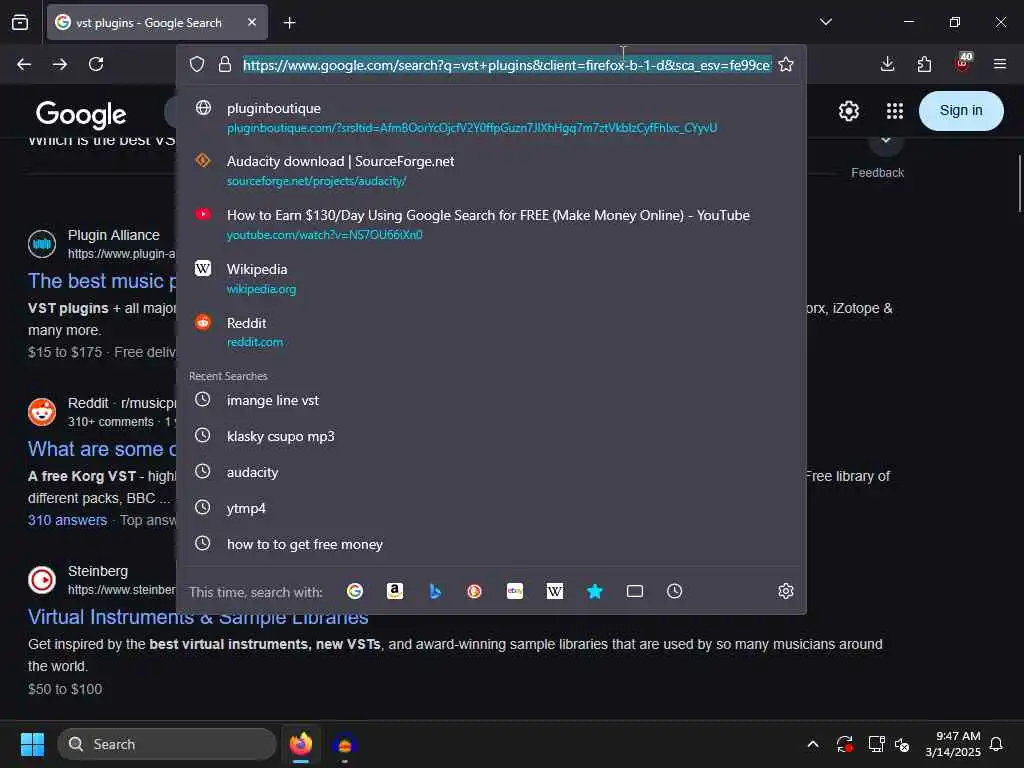Search bookmarks with the blue star
This screenshot has height=768, width=1024.
pyautogui.click(x=594, y=591)
